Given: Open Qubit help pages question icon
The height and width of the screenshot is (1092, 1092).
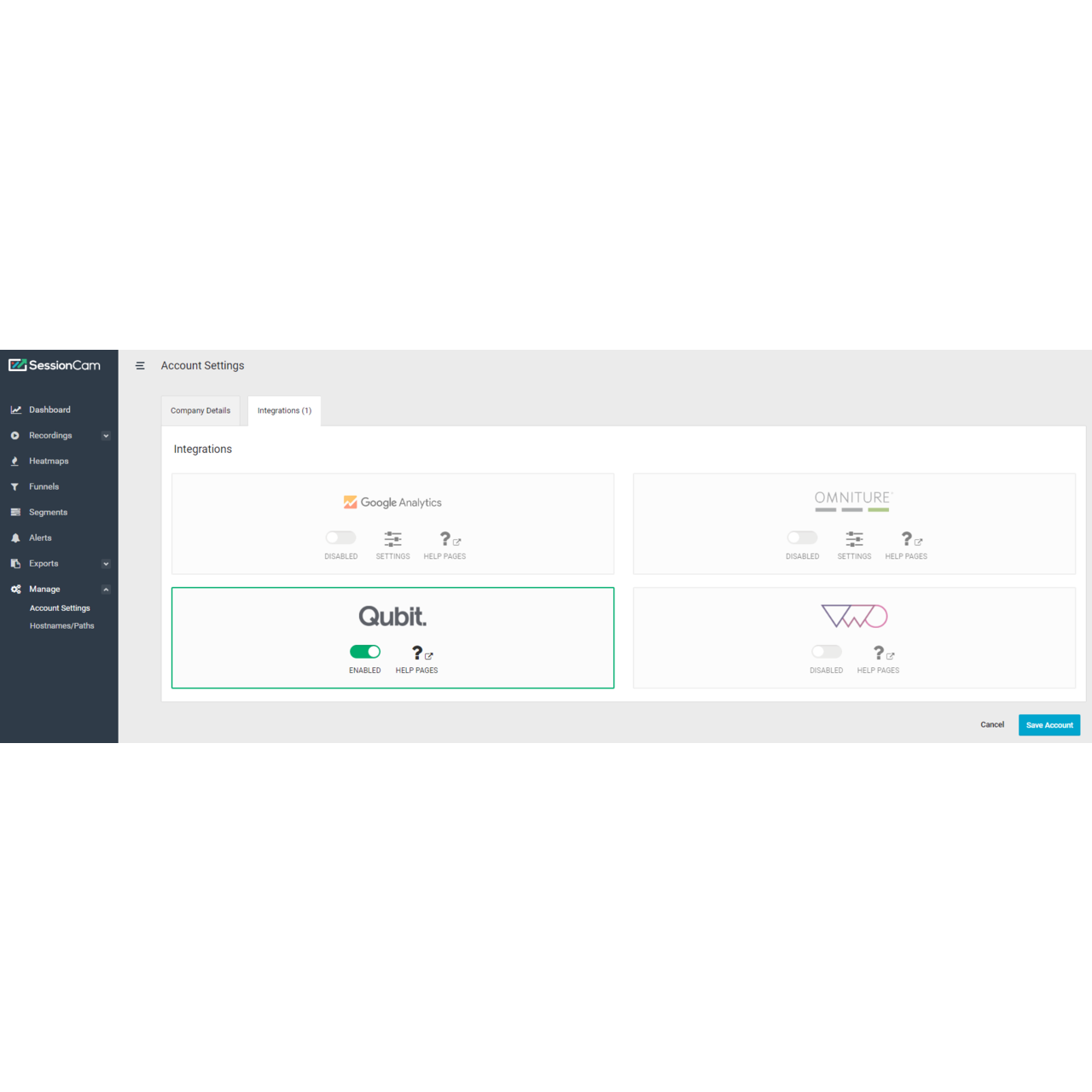Looking at the screenshot, I should (x=417, y=653).
